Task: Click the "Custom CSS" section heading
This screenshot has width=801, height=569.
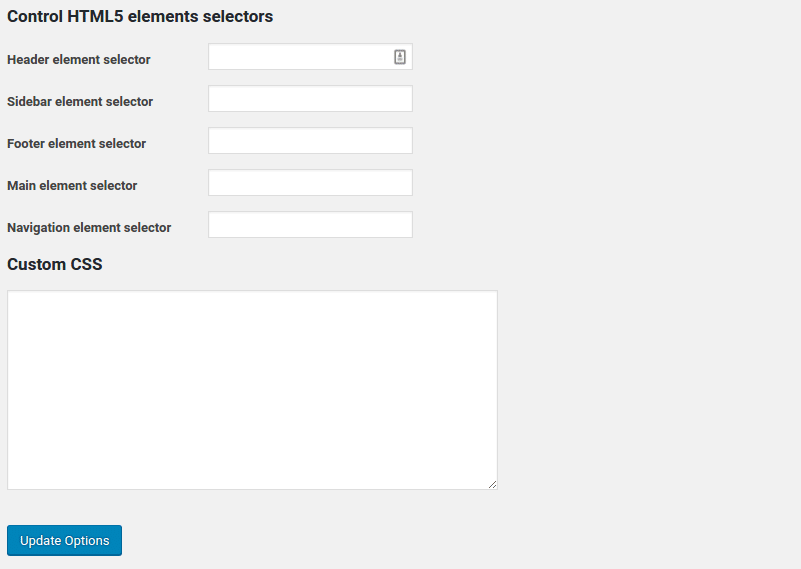Action: point(55,265)
